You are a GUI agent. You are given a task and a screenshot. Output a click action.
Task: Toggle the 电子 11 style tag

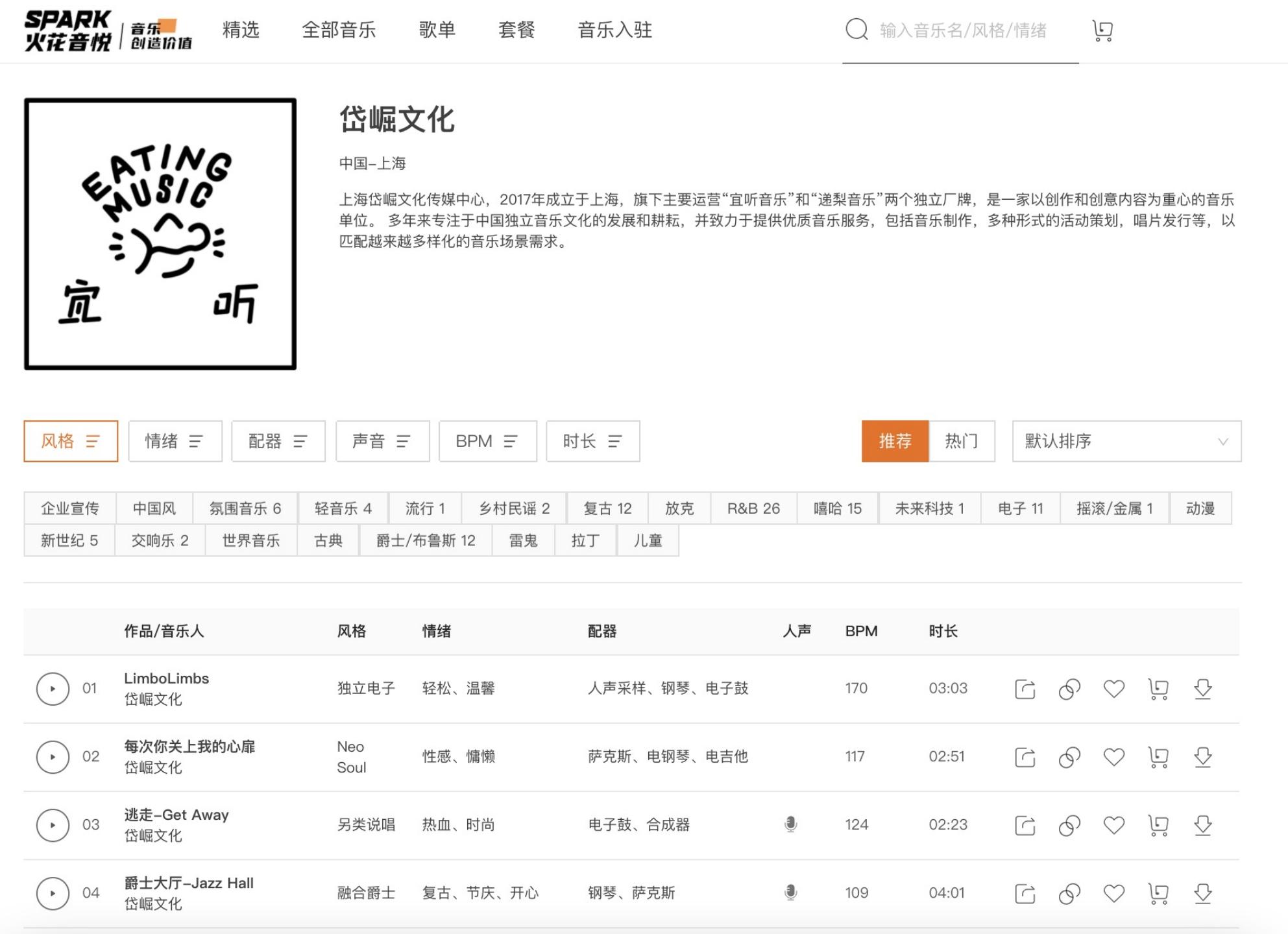pyautogui.click(x=1021, y=508)
